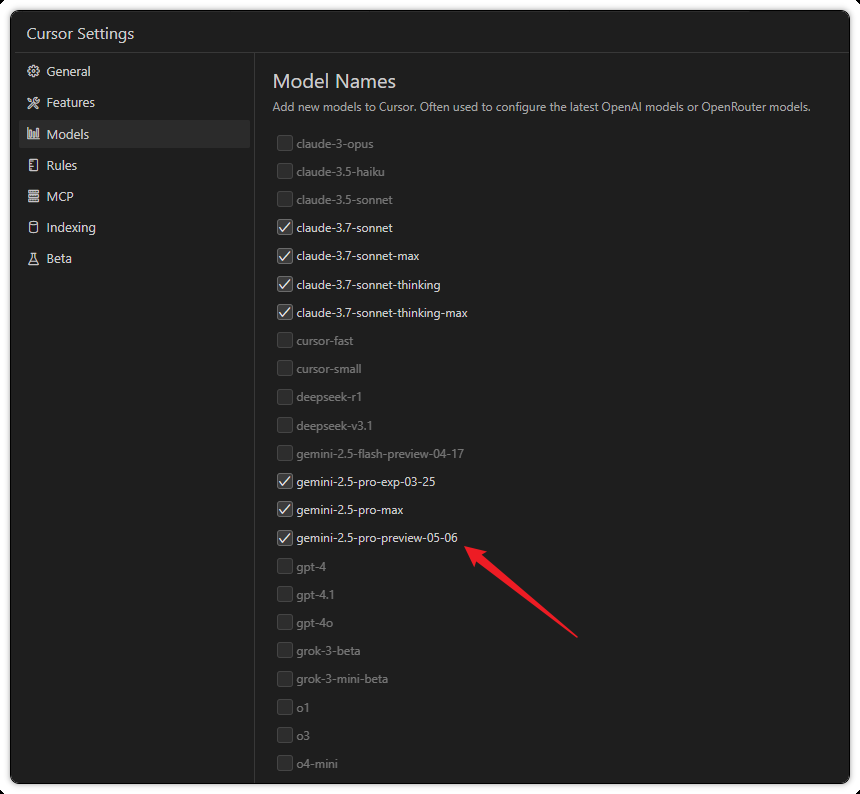Screen dimensions: 860x794
Task: Click the cursor-small label text
Action: coord(329,369)
